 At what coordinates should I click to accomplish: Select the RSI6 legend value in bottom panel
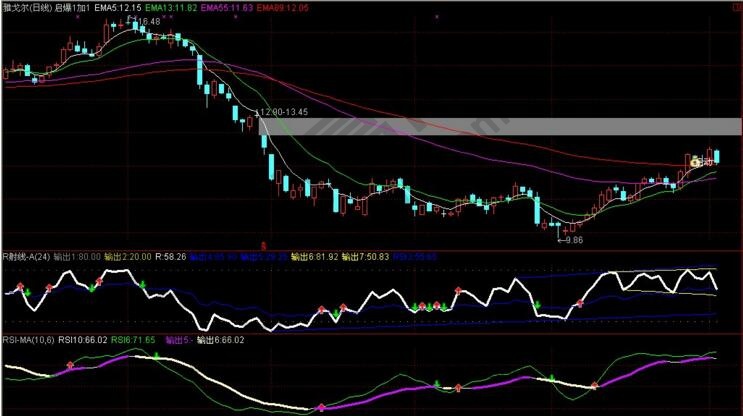point(133,340)
